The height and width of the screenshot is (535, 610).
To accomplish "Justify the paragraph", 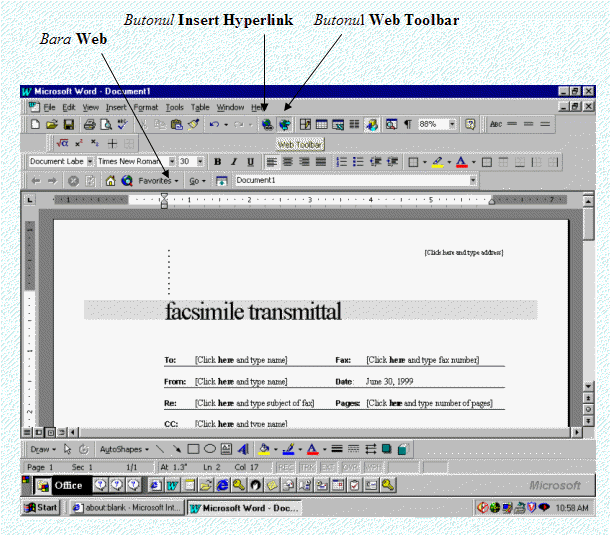I will 321,162.
